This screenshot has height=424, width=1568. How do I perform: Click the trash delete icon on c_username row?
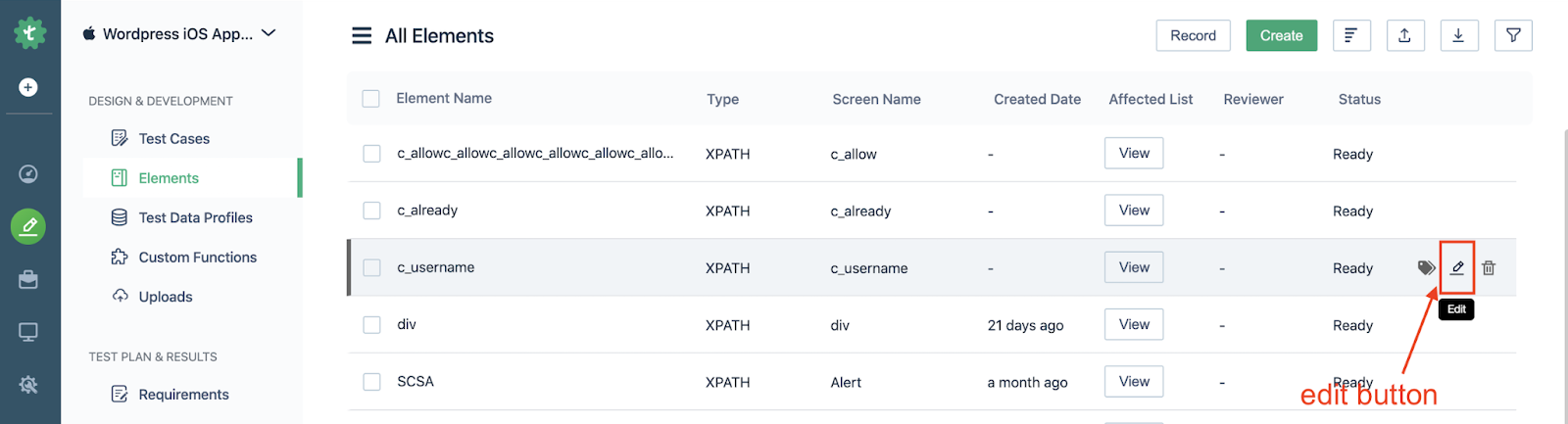1489,267
